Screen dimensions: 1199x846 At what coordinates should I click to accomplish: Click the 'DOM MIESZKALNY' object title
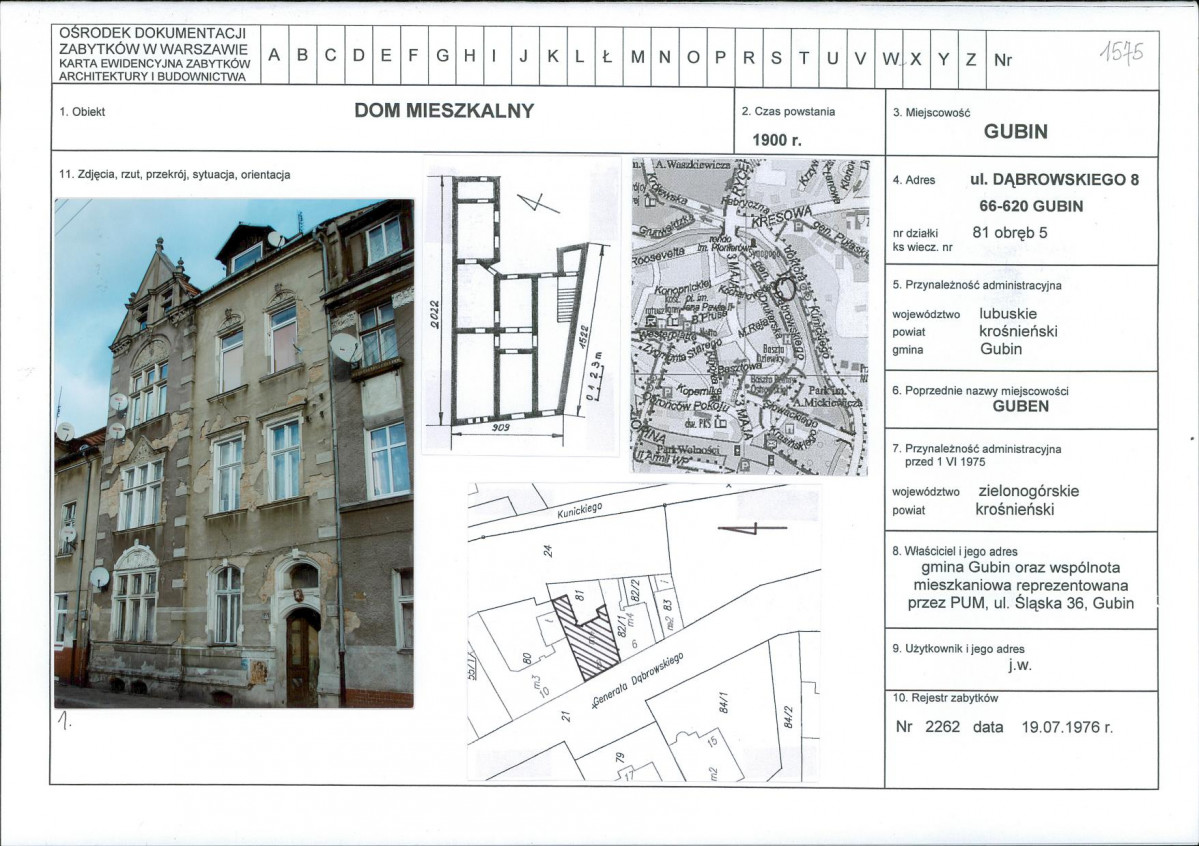444,111
